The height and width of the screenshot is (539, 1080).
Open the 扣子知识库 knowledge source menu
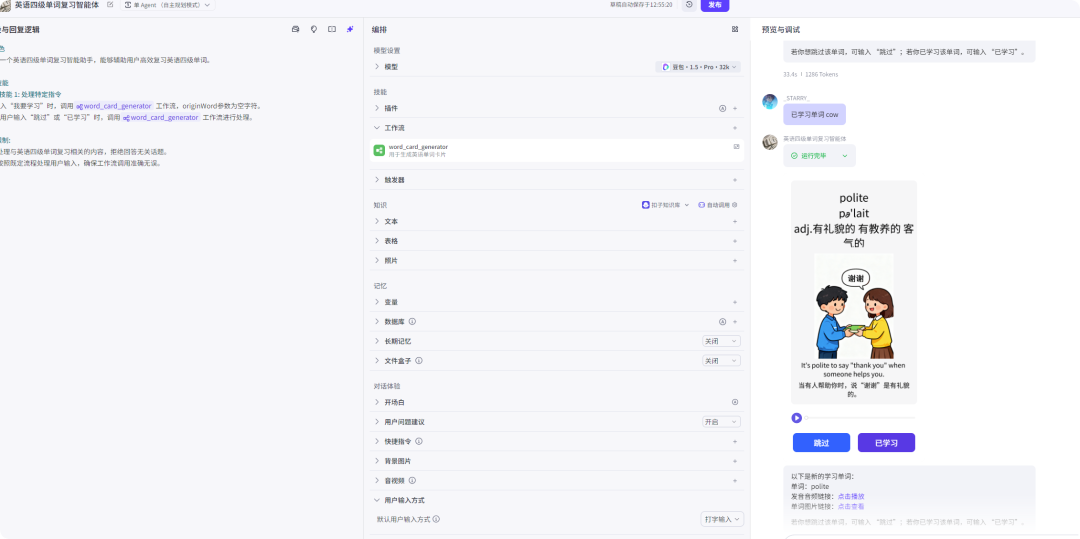click(x=665, y=205)
